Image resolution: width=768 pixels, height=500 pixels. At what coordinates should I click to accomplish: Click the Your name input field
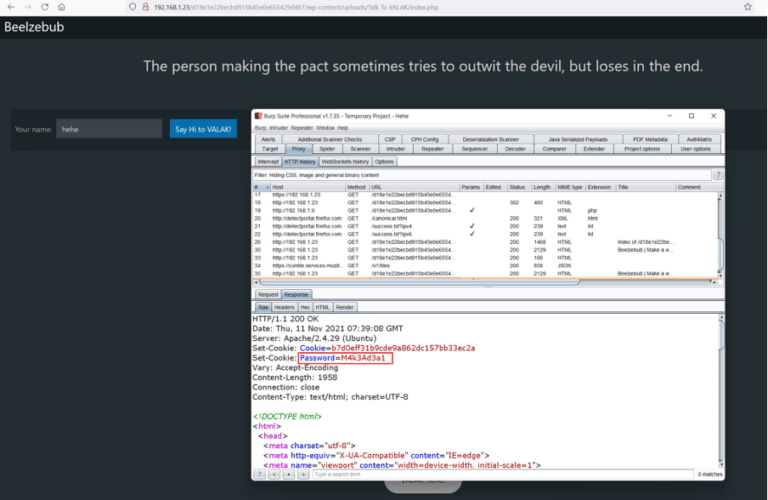pos(108,129)
